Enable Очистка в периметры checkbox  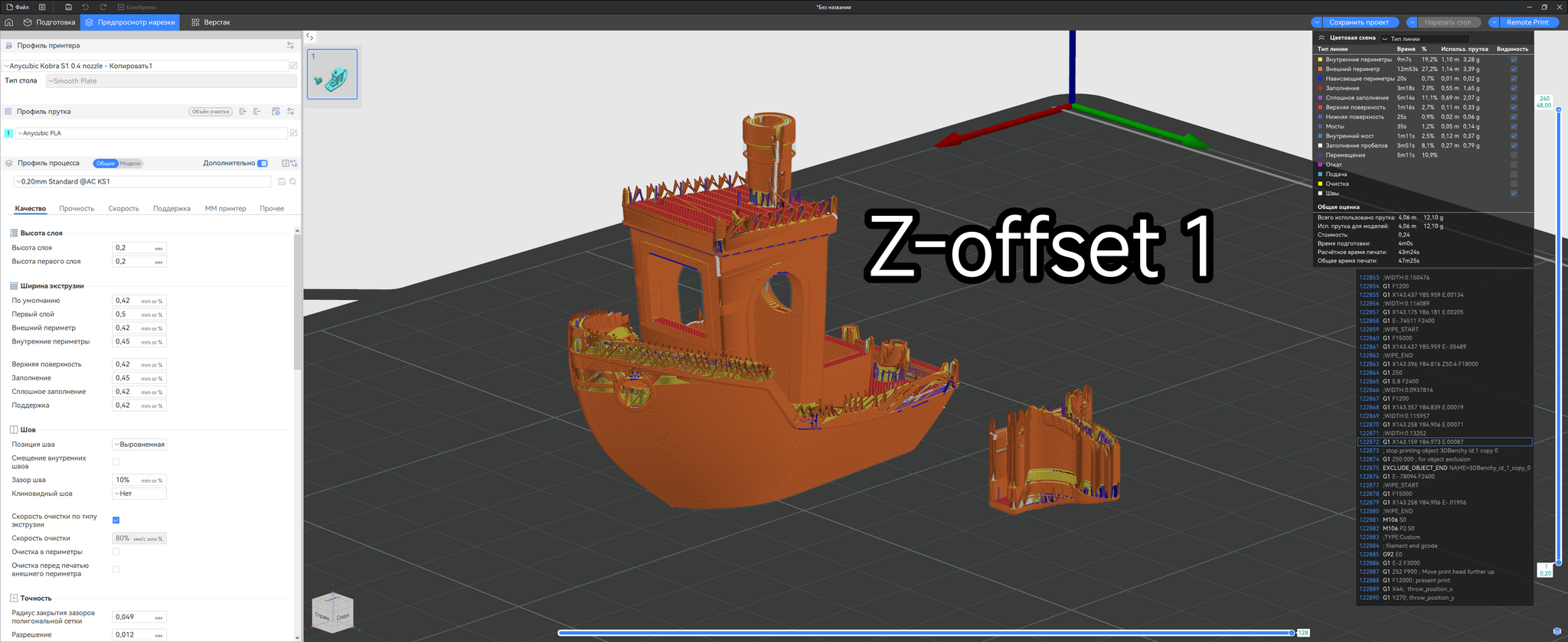pos(116,552)
